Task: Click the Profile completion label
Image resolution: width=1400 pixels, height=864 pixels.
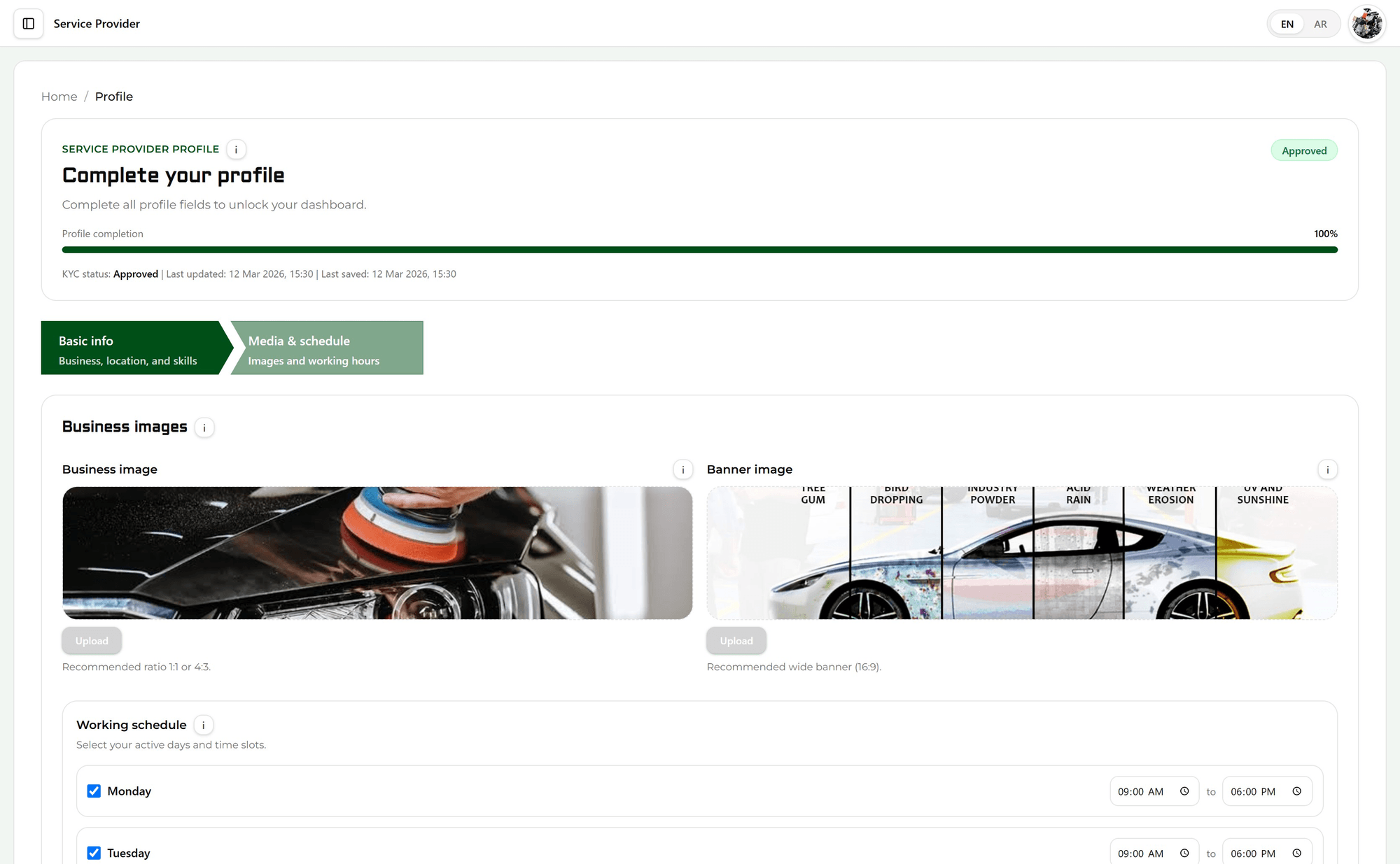Action: (103, 234)
